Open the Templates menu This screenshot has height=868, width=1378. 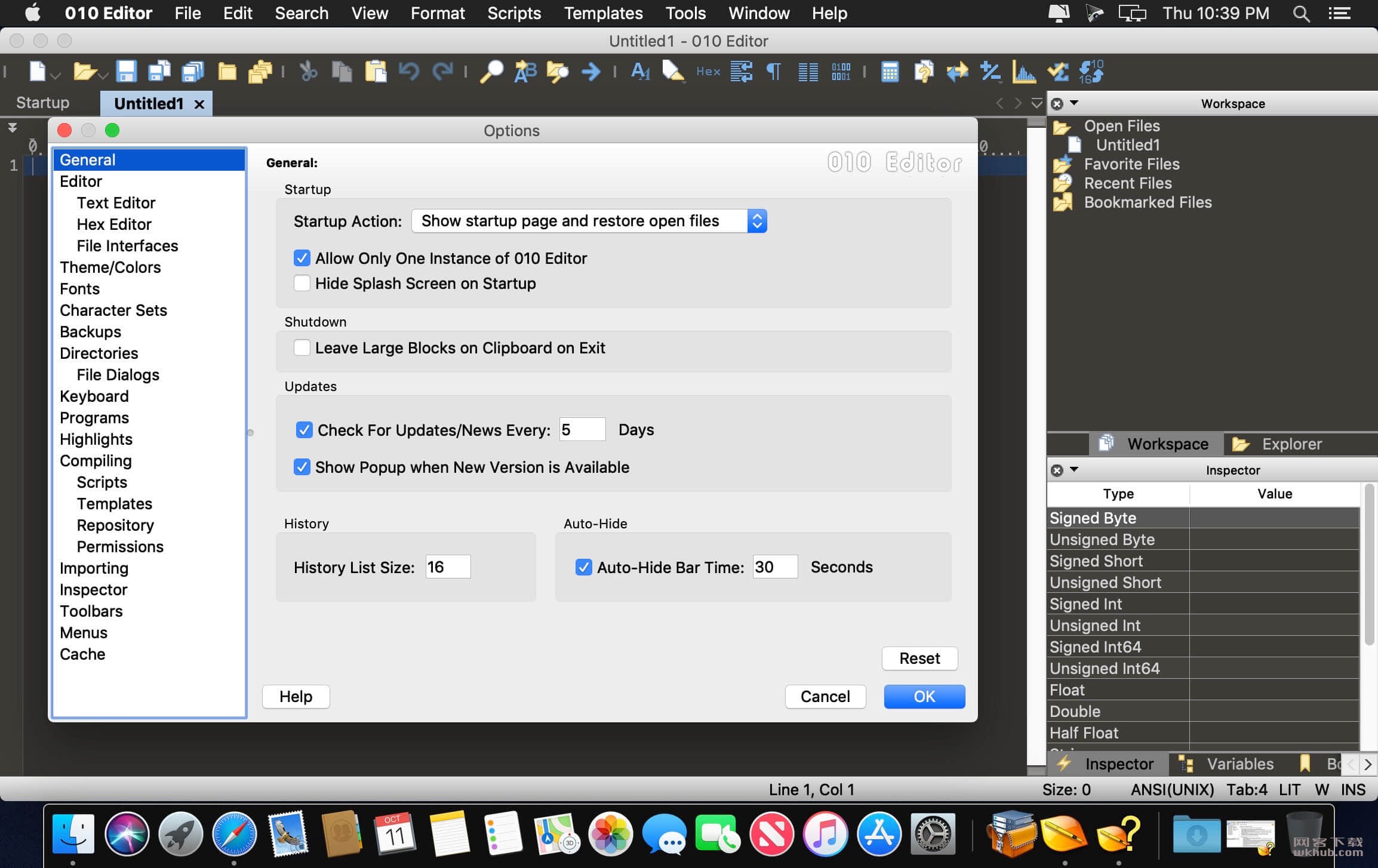[603, 13]
